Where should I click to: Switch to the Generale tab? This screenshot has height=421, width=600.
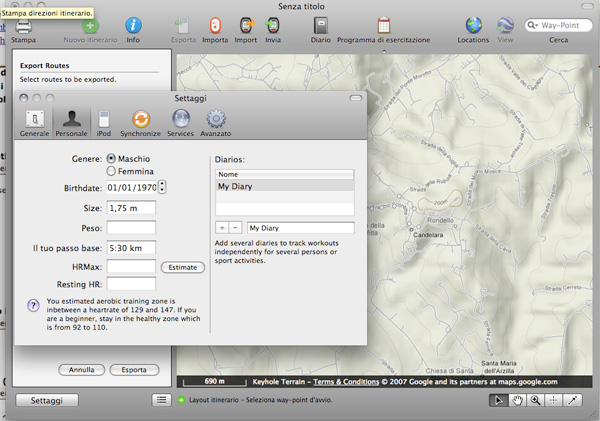click(x=34, y=122)
